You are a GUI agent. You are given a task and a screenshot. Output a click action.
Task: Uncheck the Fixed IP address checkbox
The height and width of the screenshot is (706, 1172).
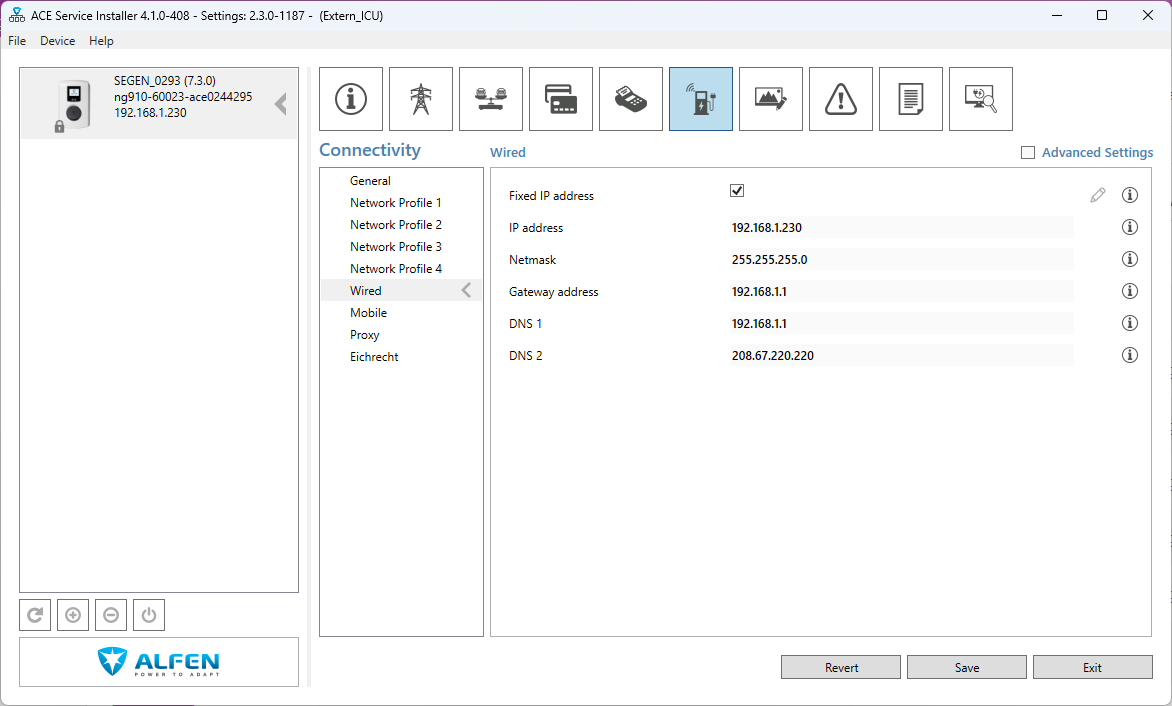[x=737, y=191]
